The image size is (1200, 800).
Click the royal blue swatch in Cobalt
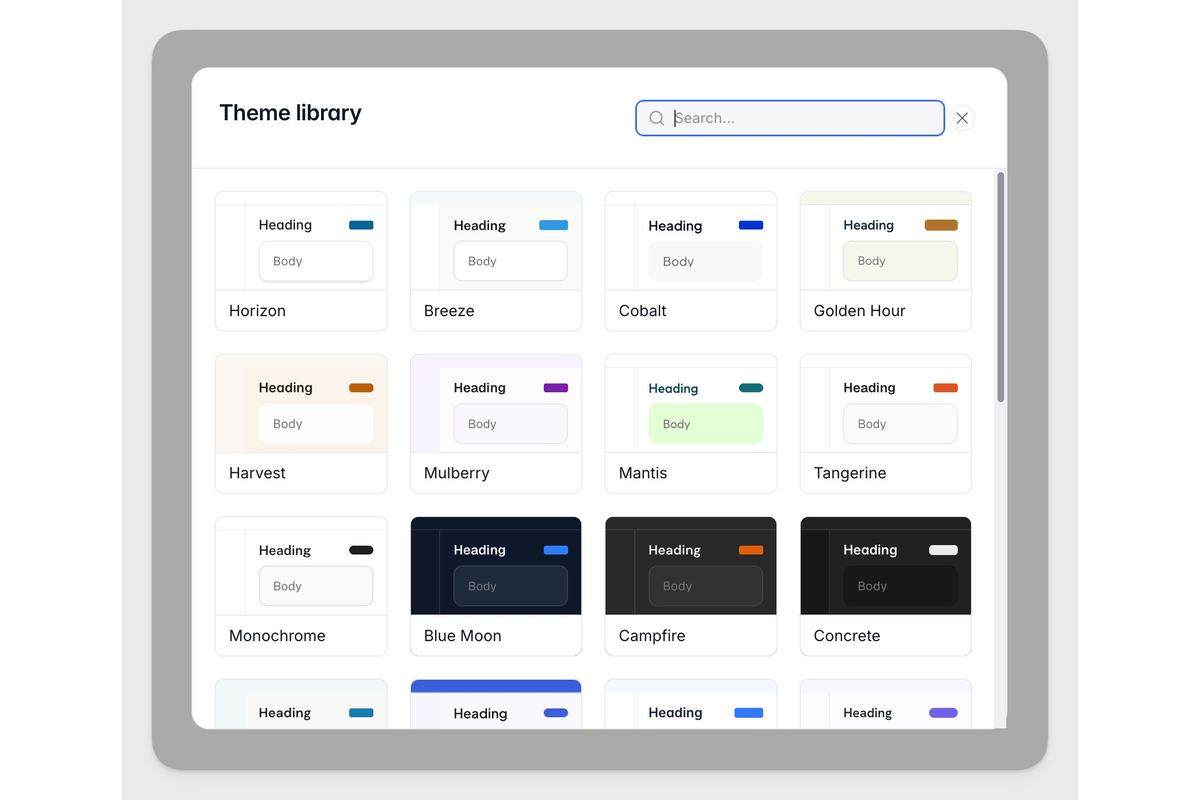pos(751,225)
